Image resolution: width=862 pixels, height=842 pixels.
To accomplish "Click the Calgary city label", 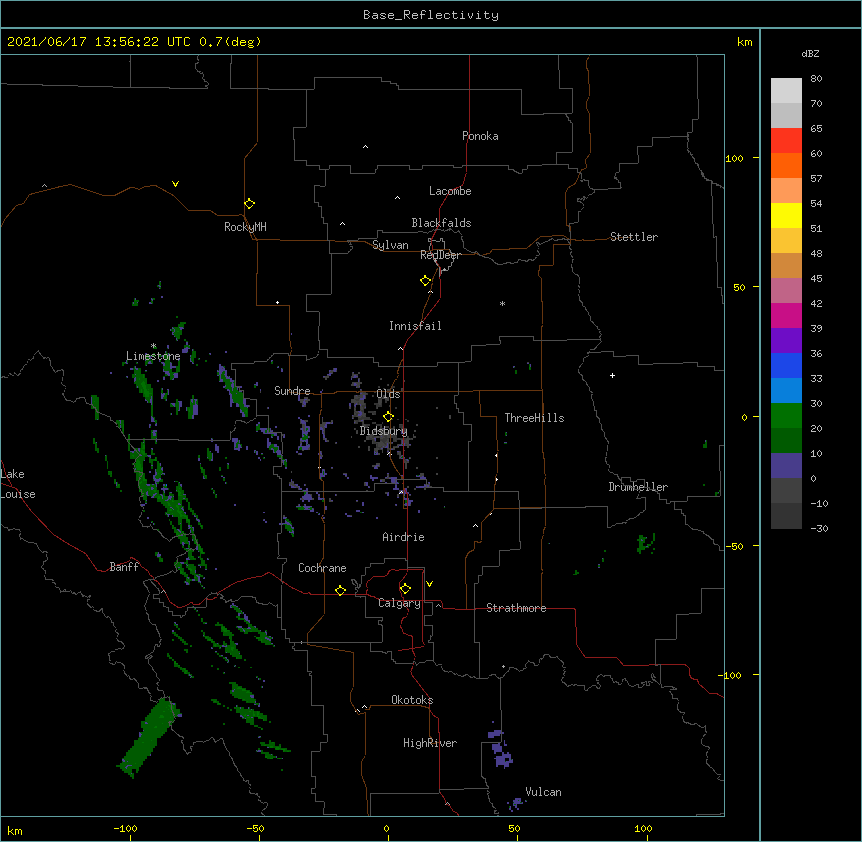I will point(399,603).
